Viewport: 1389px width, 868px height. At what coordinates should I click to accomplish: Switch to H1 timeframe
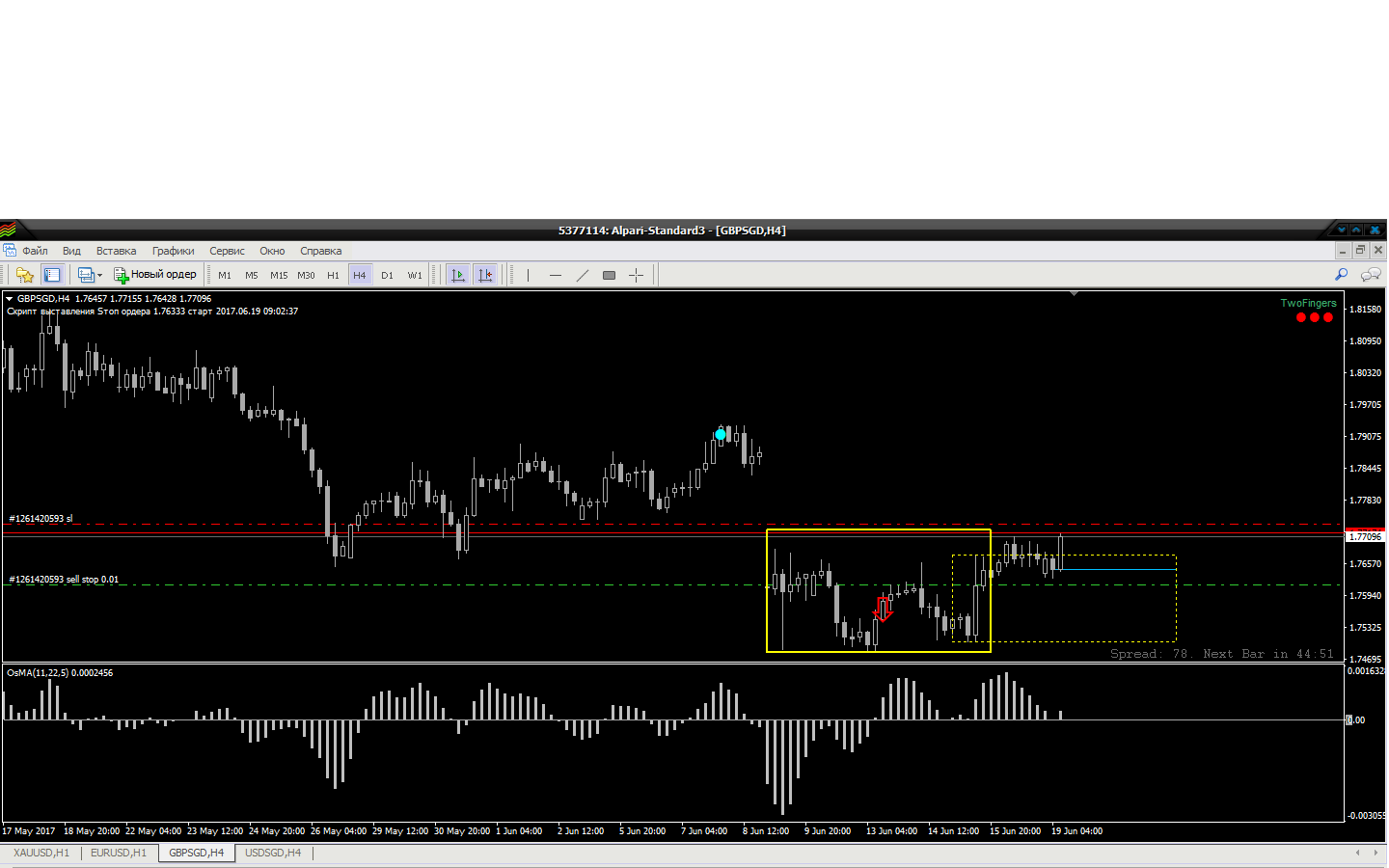(x=333, y=275)
